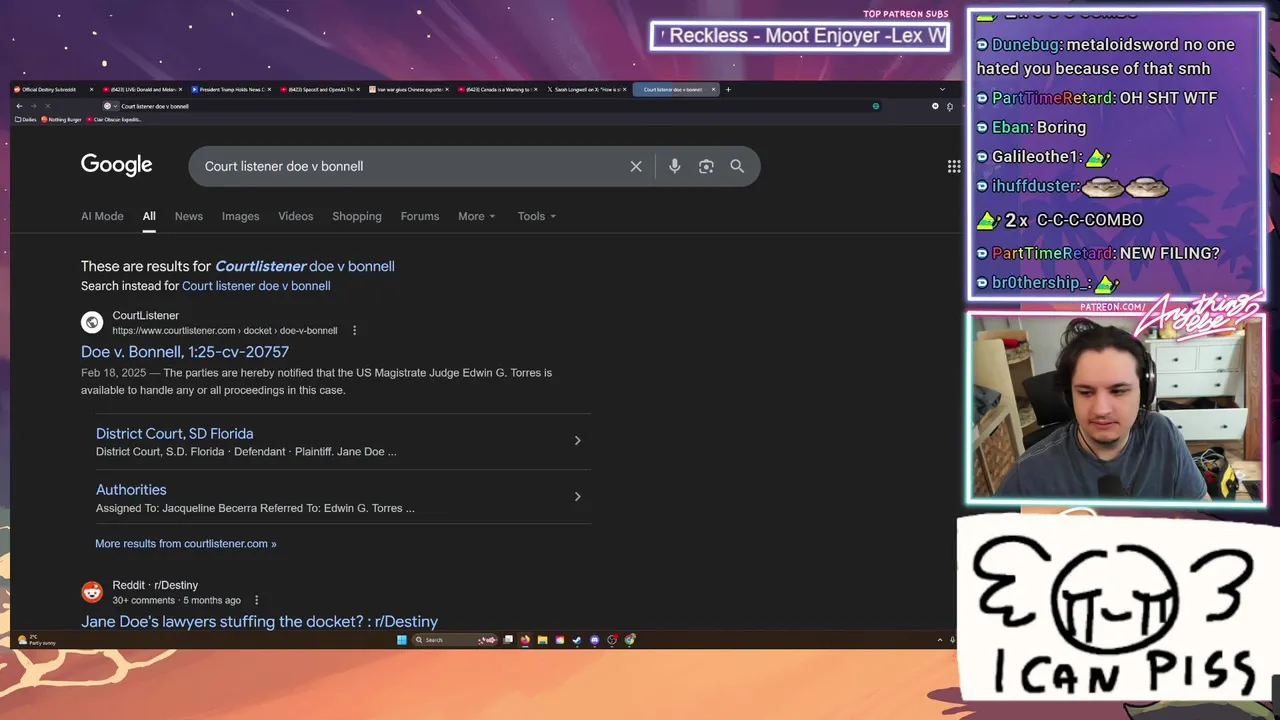Expand the More search filters dropdown
Image resolution: width=1280 pixels, height=720 pixels.
476,216
